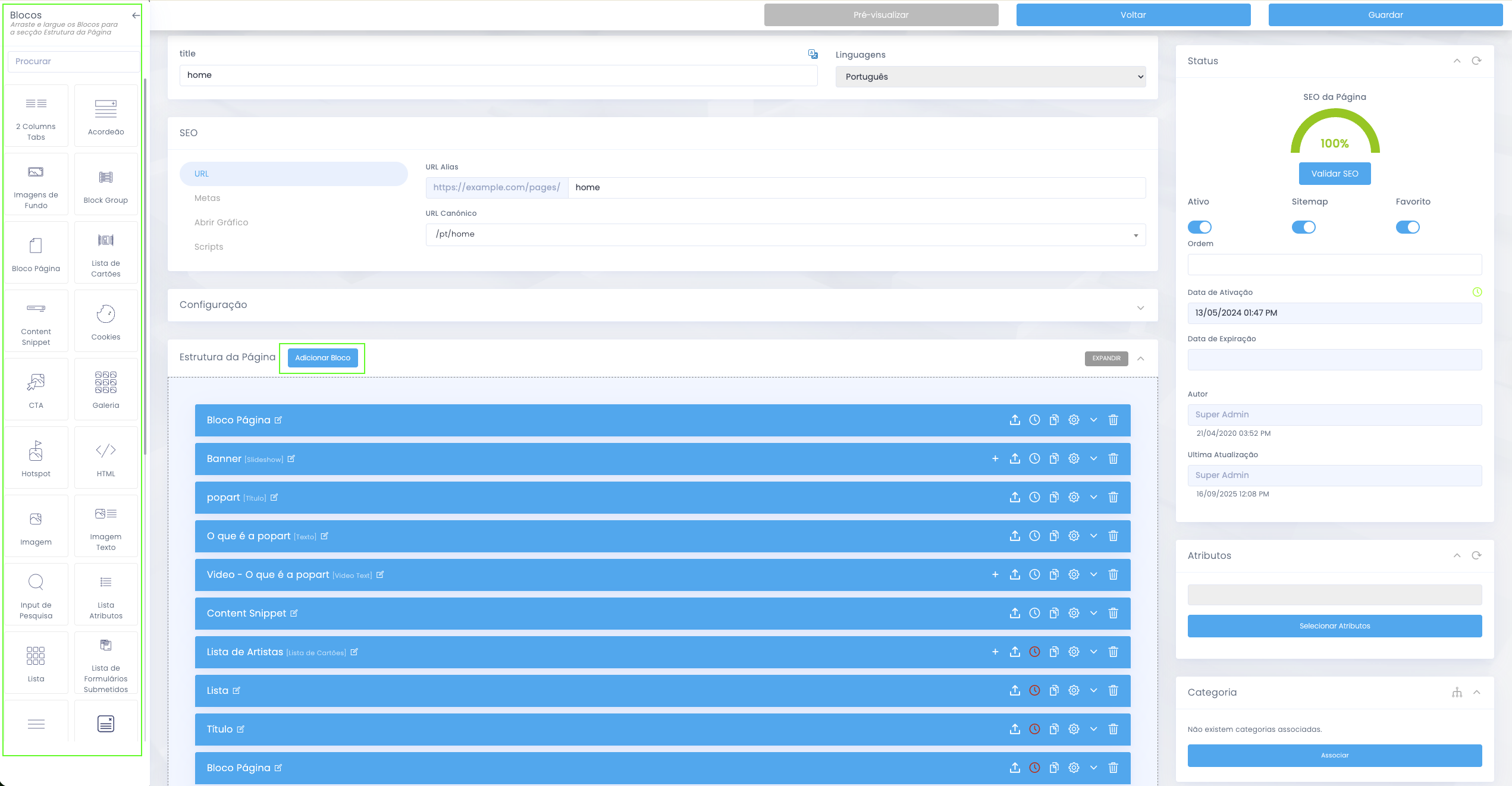The height and width of the screenshot is (786, 1512).
Task: Pick the Bloco Página block in sidebar
Action: pos(36,253)
